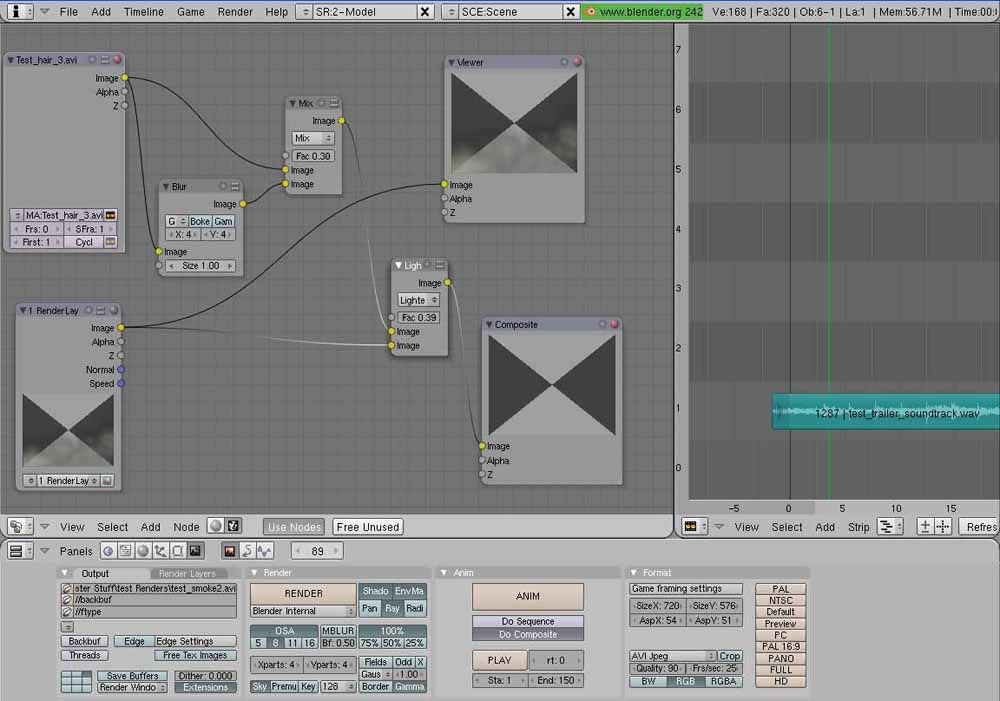Apply the PAL 16:9 format preset
This screenshot has height=701, width=1000.
(x=781, y=647)
